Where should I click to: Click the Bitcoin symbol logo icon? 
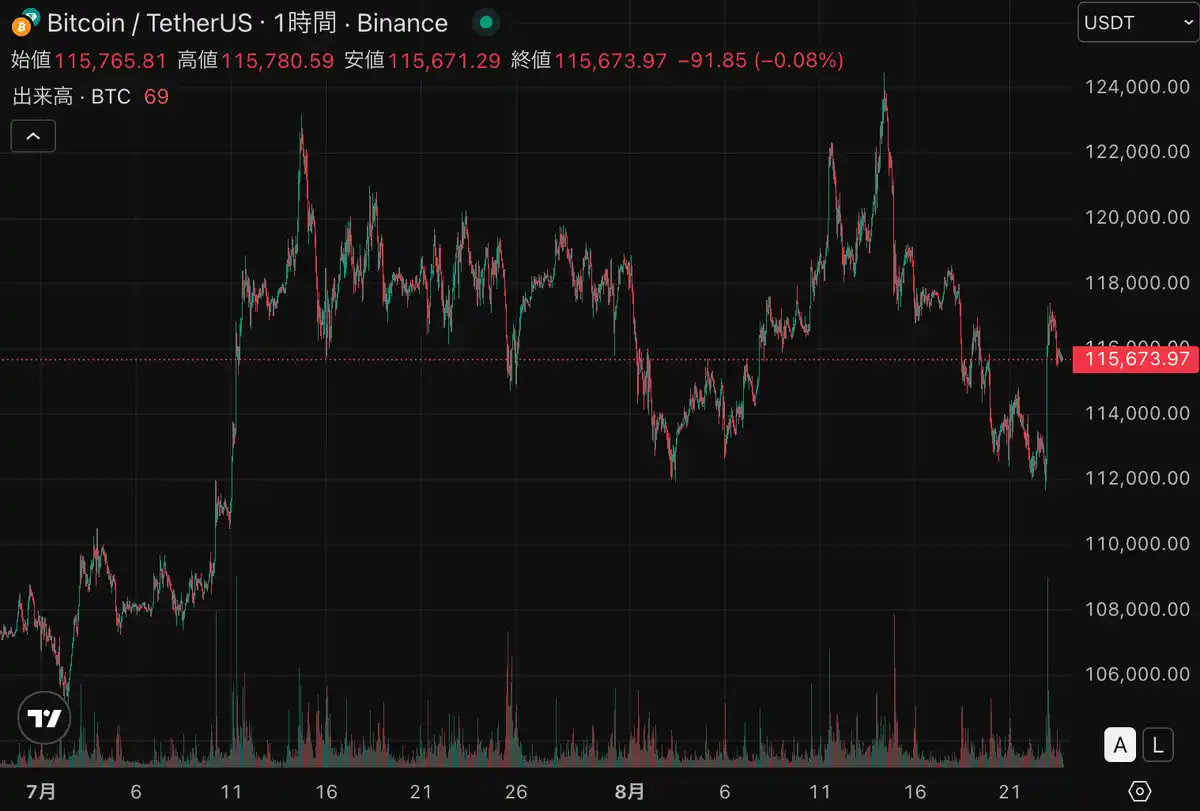25,22
